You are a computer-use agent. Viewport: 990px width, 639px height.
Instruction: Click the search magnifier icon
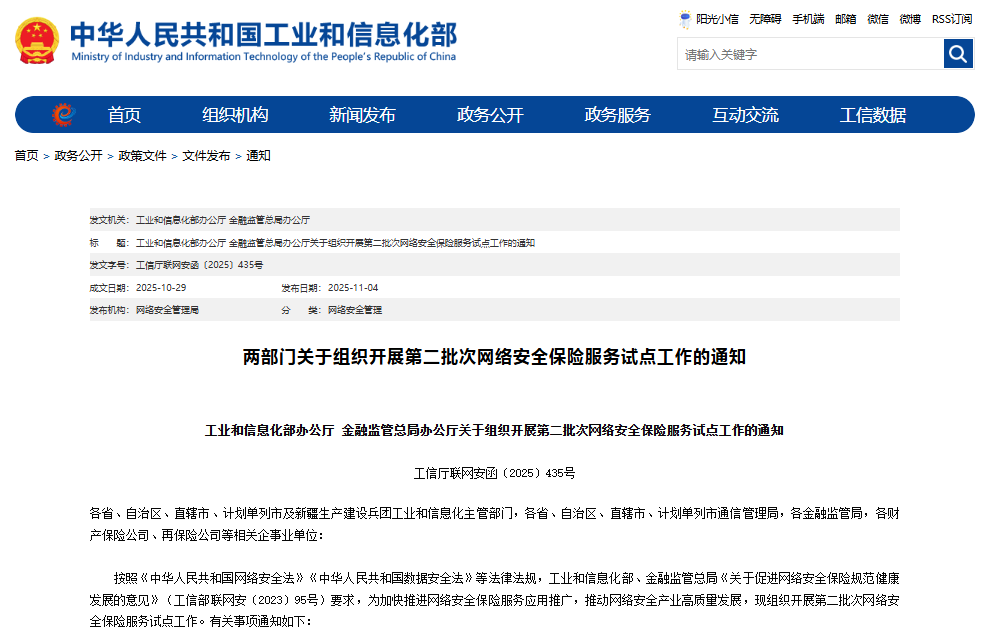click(x=958, y=53)
